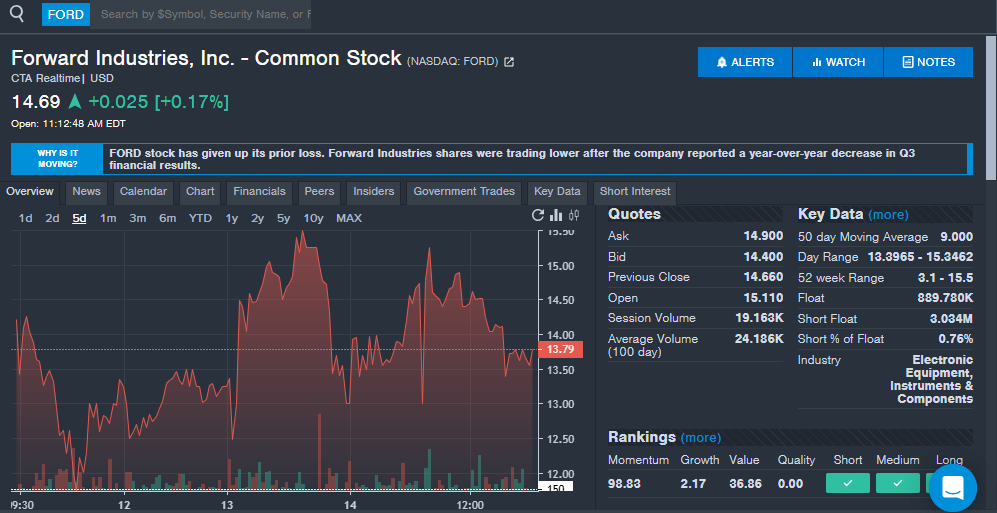Viewport: 997px width, 513px height.
Task: Set chart range to 5y
Action: click(284, 219)
